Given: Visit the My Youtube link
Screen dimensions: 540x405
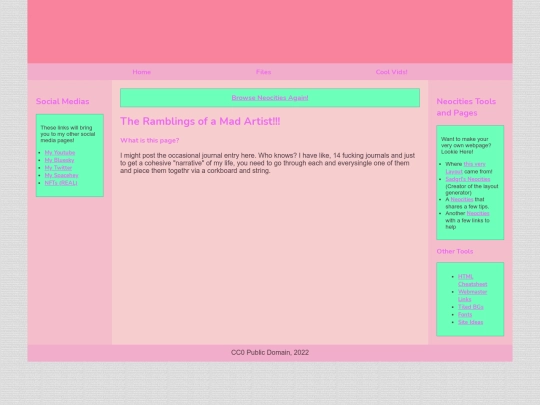Looking at the screenshot, I should [60, 153].
